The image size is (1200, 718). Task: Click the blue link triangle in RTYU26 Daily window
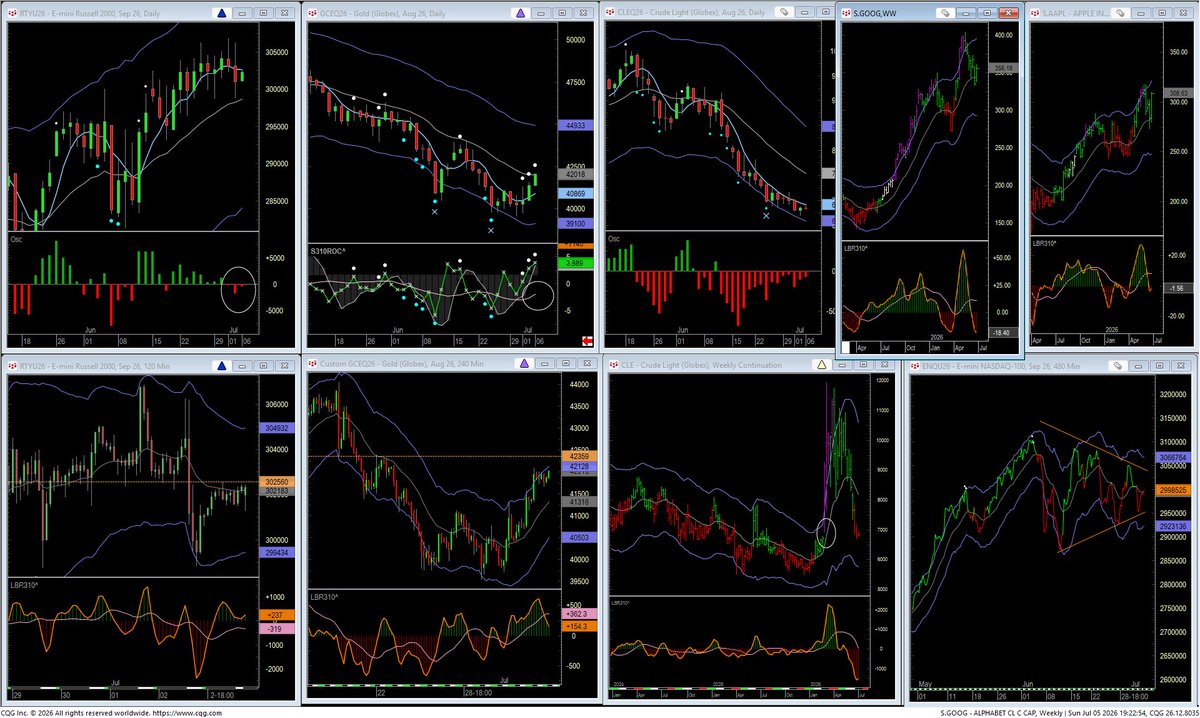pyautogui.click(x=221, y=14)
